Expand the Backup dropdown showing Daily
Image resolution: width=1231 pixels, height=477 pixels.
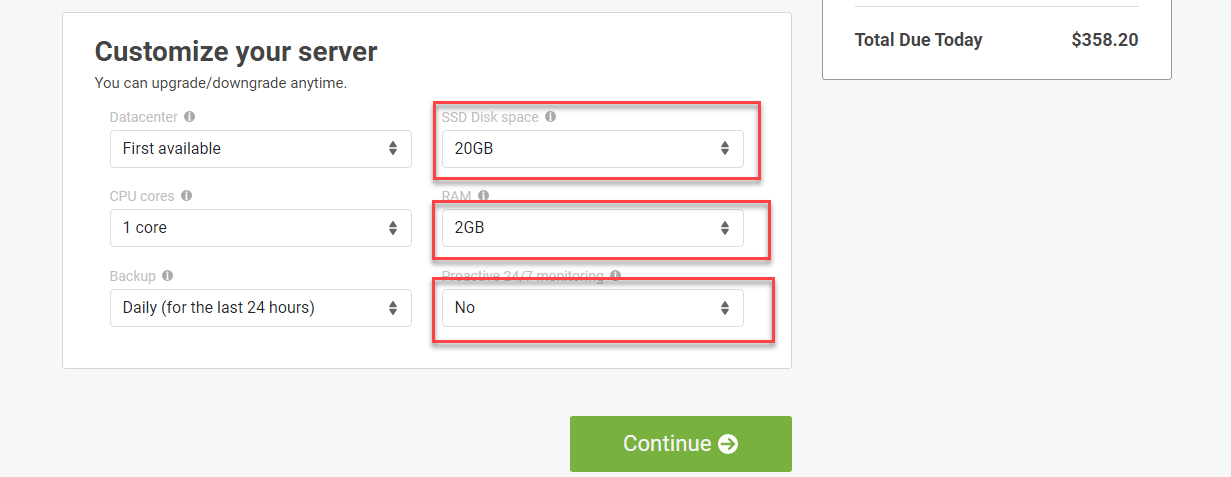(261, 308)
